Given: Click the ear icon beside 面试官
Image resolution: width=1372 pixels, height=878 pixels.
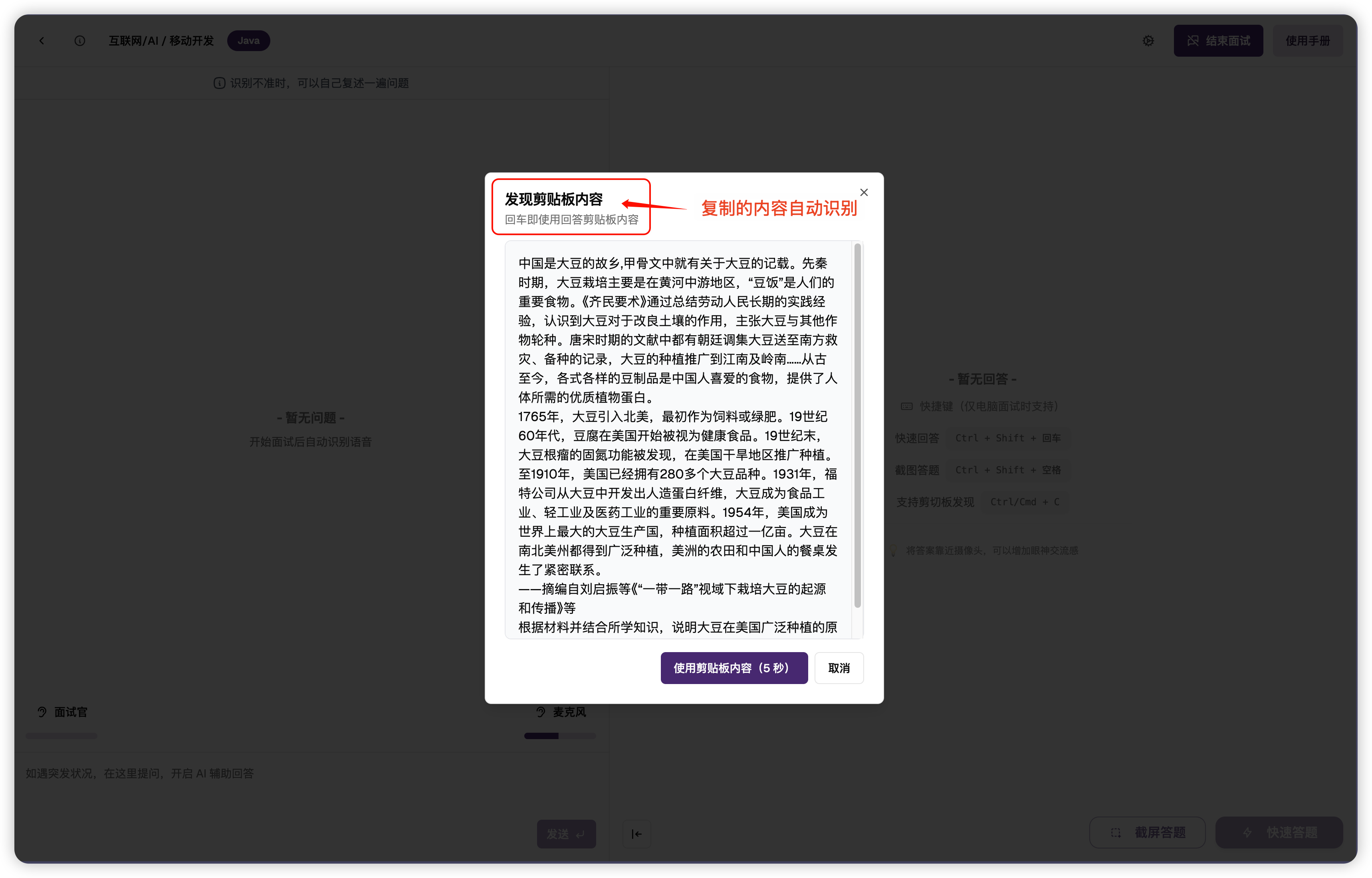Looking at the screenshot, I should tap(42, 712).
